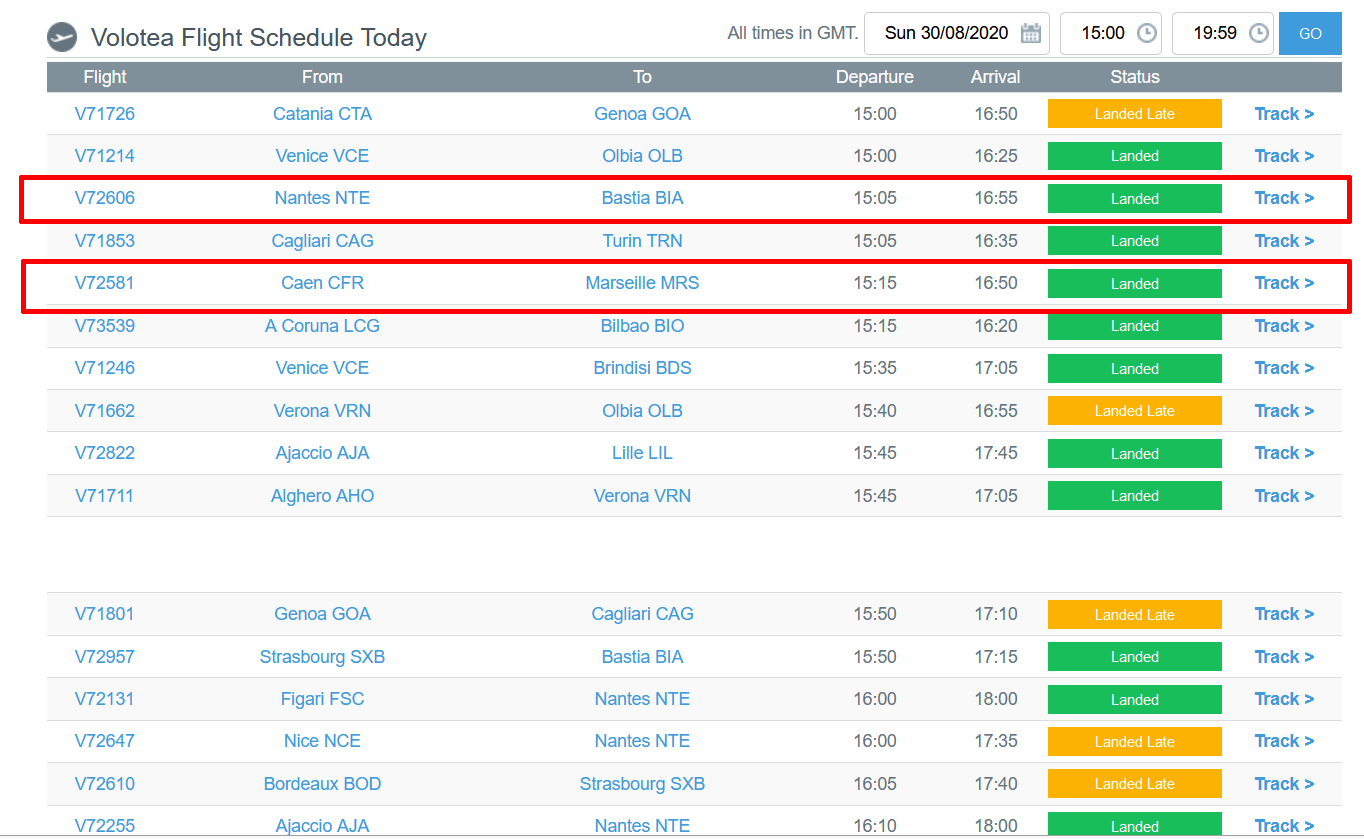Screen dimensions: 1364x839
Task: Track the Bordeaux to Strasbourg flight
Action: (1284, 784)
